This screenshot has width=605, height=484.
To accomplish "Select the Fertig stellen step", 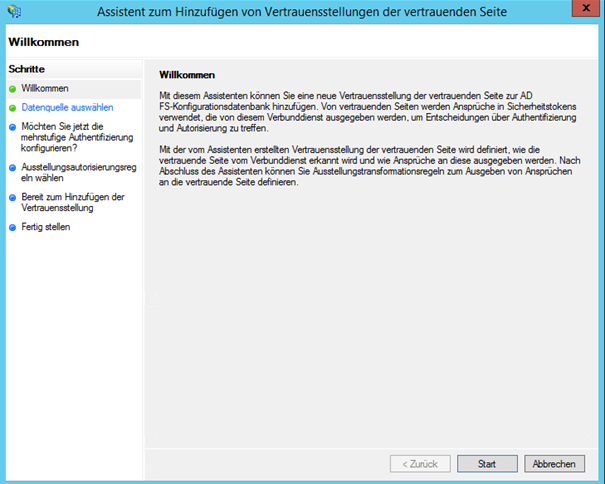I will [x=46, y=227].
